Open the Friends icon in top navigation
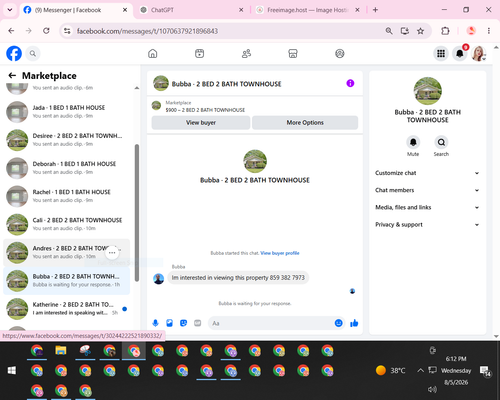Viewport: 500px width, 400px height. (x=246, y=53)
